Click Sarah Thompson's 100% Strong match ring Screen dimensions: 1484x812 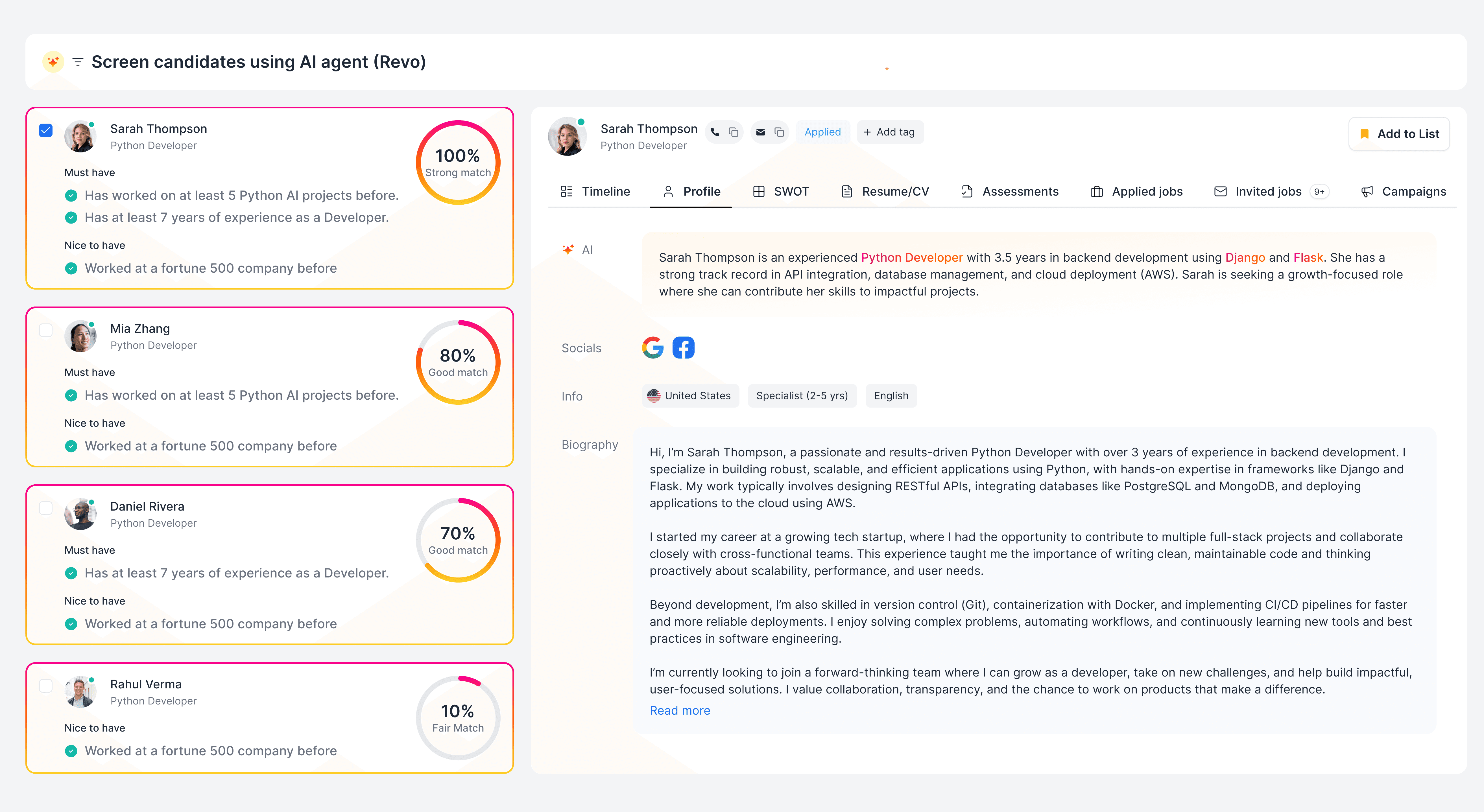pyautogui.click(x=457, y=162)
